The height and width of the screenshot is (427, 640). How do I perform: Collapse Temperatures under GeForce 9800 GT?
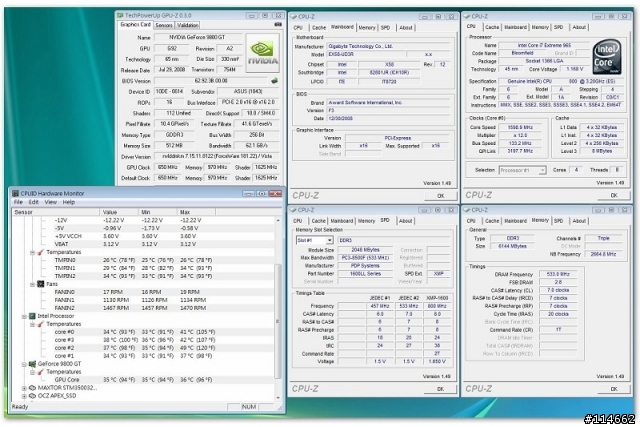pos(32,372)
